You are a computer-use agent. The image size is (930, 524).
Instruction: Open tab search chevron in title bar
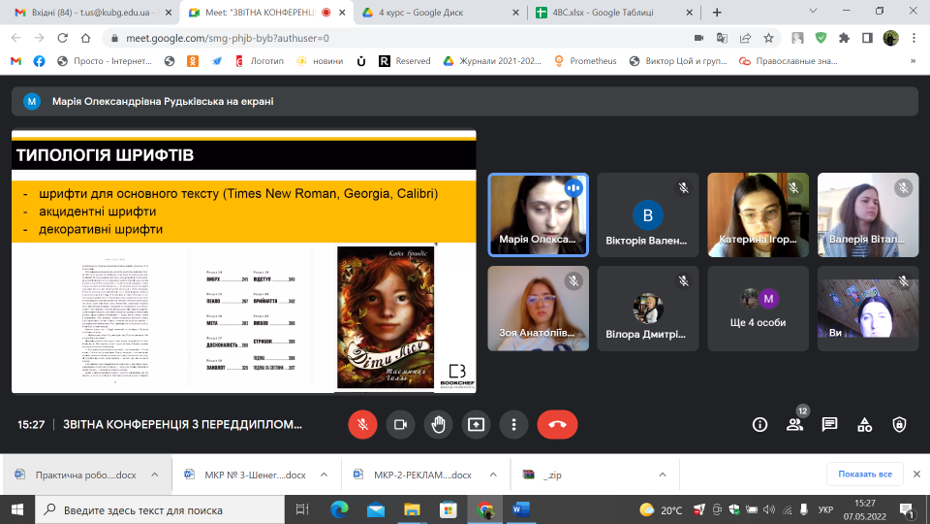[x=813, y=11]
